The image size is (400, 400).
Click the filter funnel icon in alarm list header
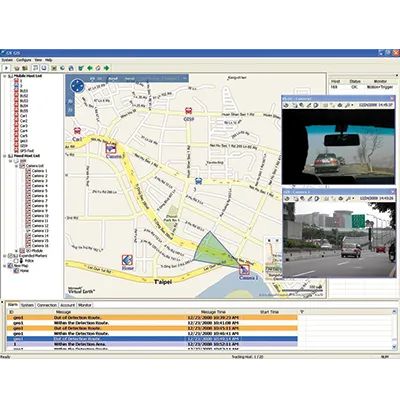(302, 312)
